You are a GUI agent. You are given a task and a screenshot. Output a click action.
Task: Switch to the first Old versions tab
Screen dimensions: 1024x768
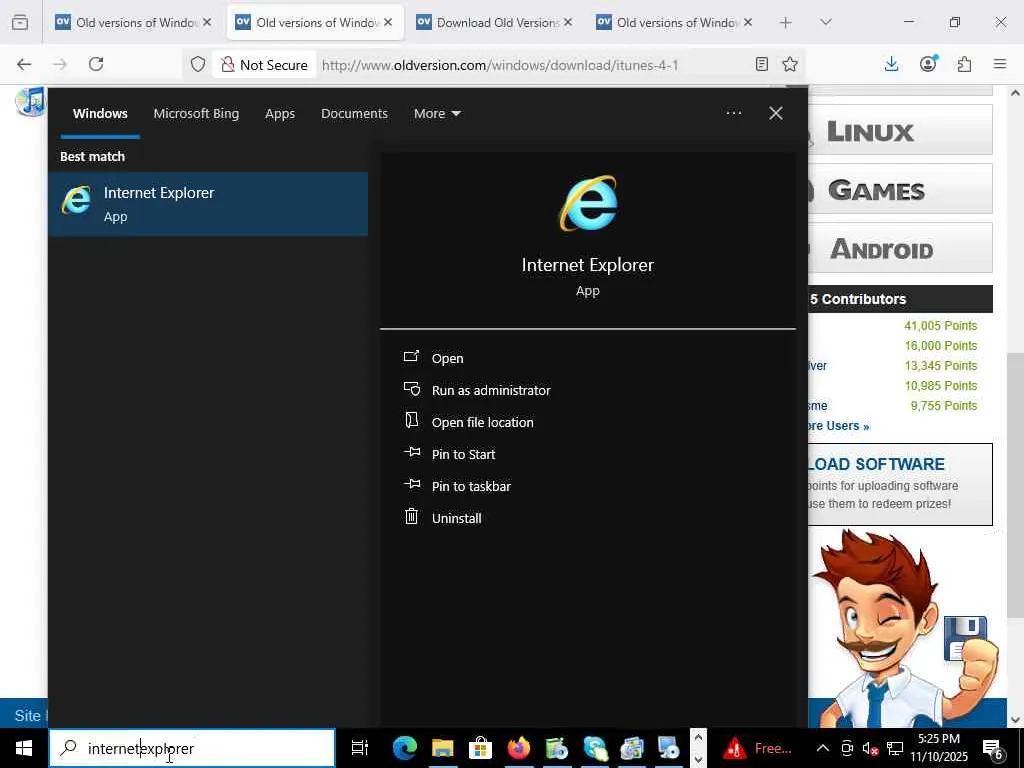click(133, 22)
